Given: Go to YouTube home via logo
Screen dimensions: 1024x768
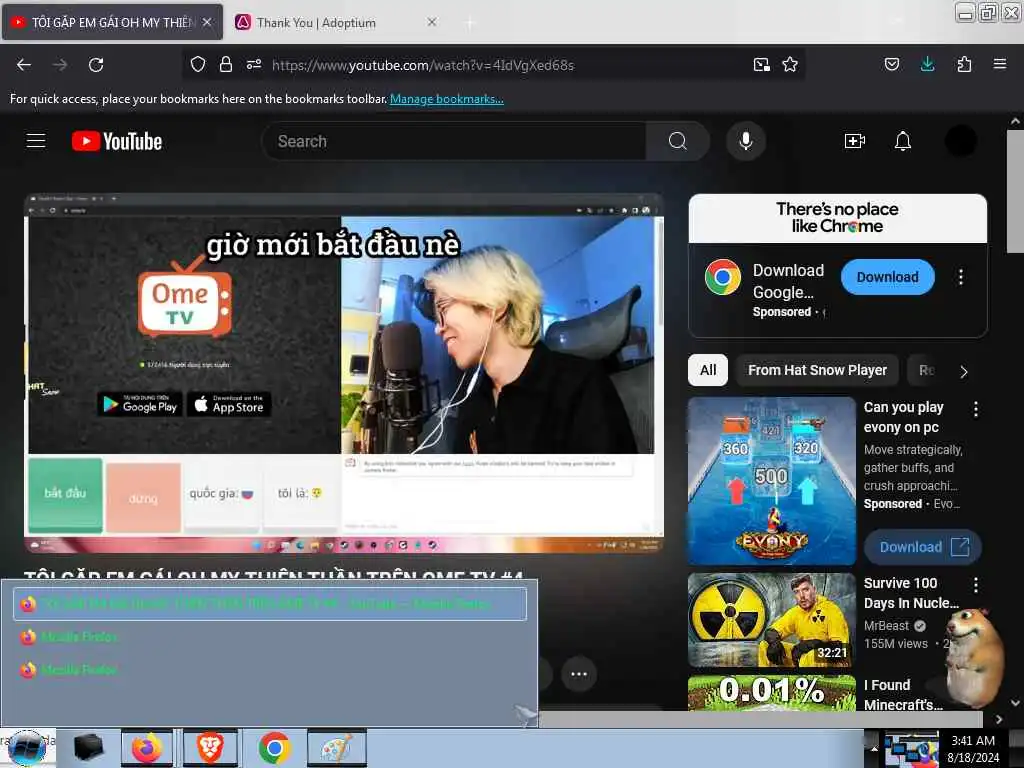Looking at the screenshot, I should [x=117, y=141].
